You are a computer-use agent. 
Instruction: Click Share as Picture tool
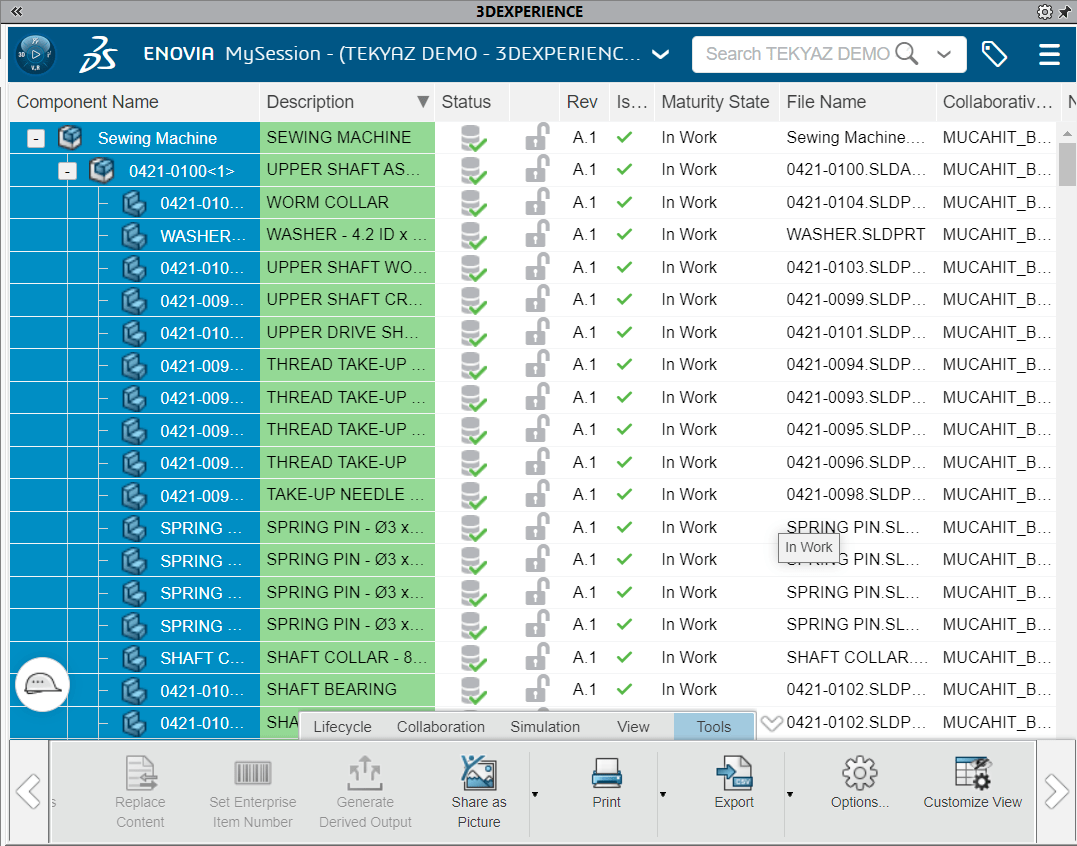click(479, 791)
